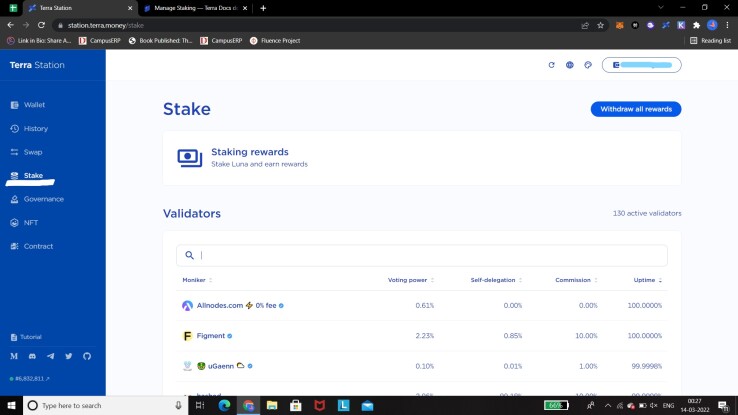Open Terra's Medium link icon

coord(14,356)
